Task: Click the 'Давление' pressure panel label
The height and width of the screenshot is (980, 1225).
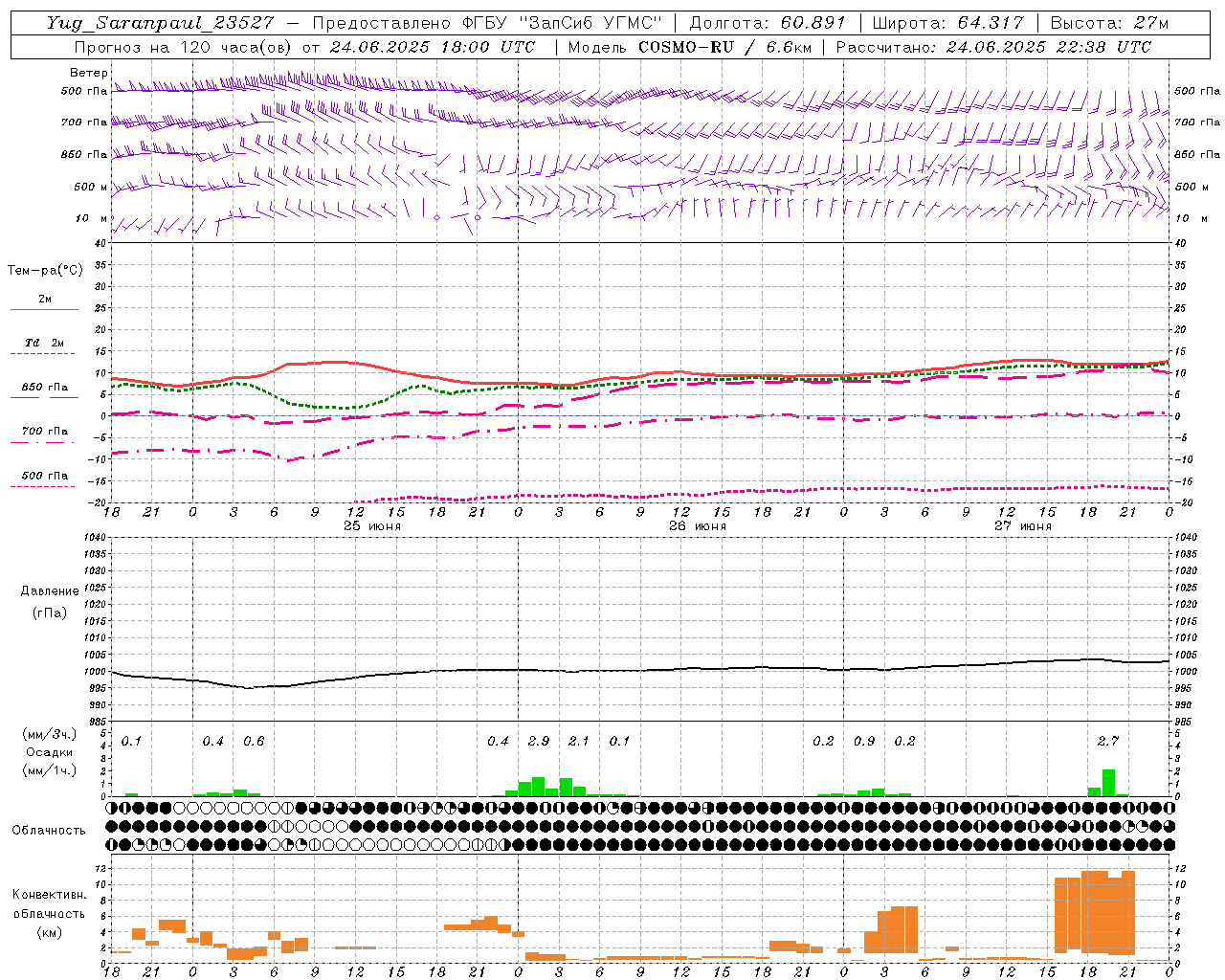Action: point(50,591)
